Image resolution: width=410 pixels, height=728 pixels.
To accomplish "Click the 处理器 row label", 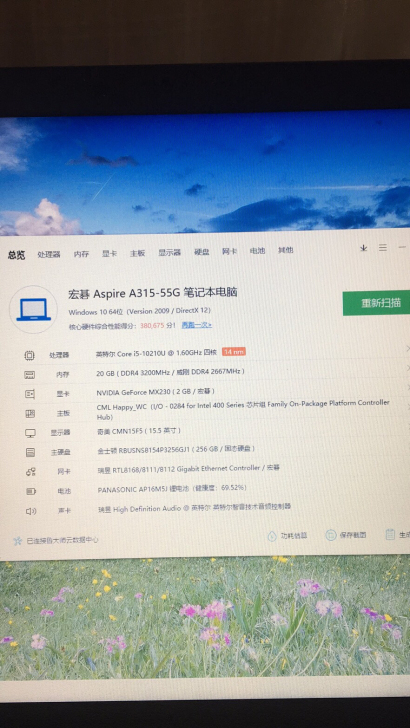I will (59, 355).
